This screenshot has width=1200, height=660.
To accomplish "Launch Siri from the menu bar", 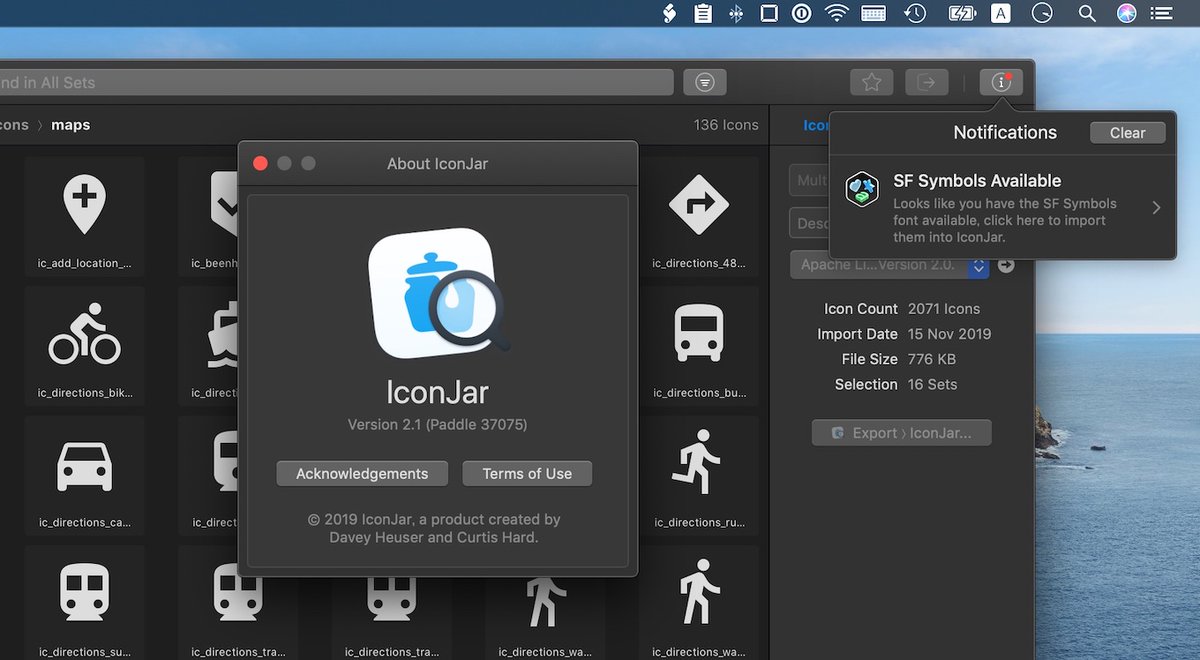I will coord(1127,13).
